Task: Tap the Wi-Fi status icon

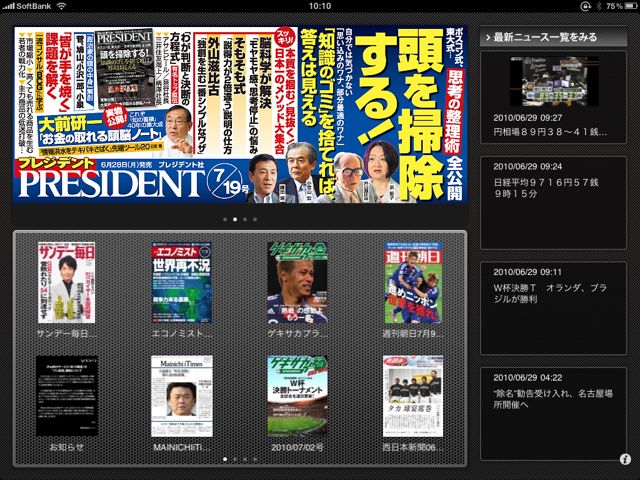Action: 61,6
